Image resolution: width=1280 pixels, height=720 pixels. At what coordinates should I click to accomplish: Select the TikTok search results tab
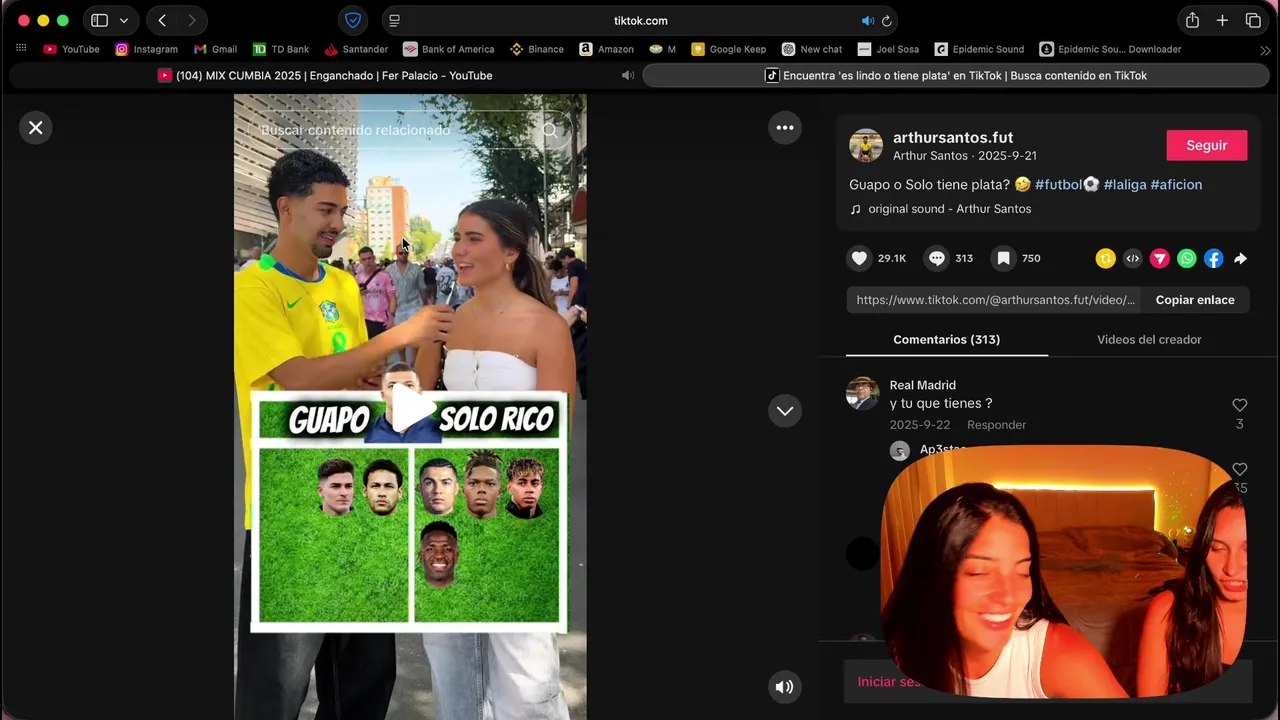[x=956, y=76]
